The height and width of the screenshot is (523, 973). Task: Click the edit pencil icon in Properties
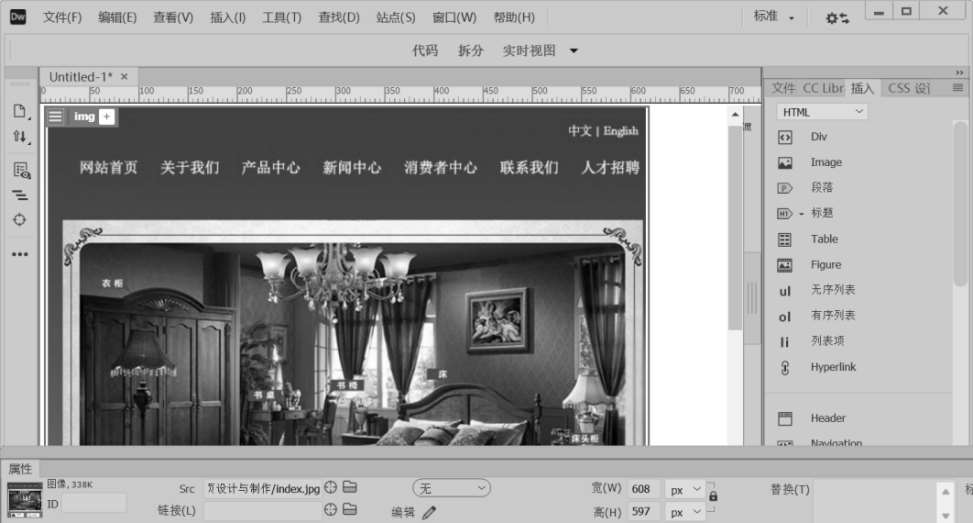429,512
